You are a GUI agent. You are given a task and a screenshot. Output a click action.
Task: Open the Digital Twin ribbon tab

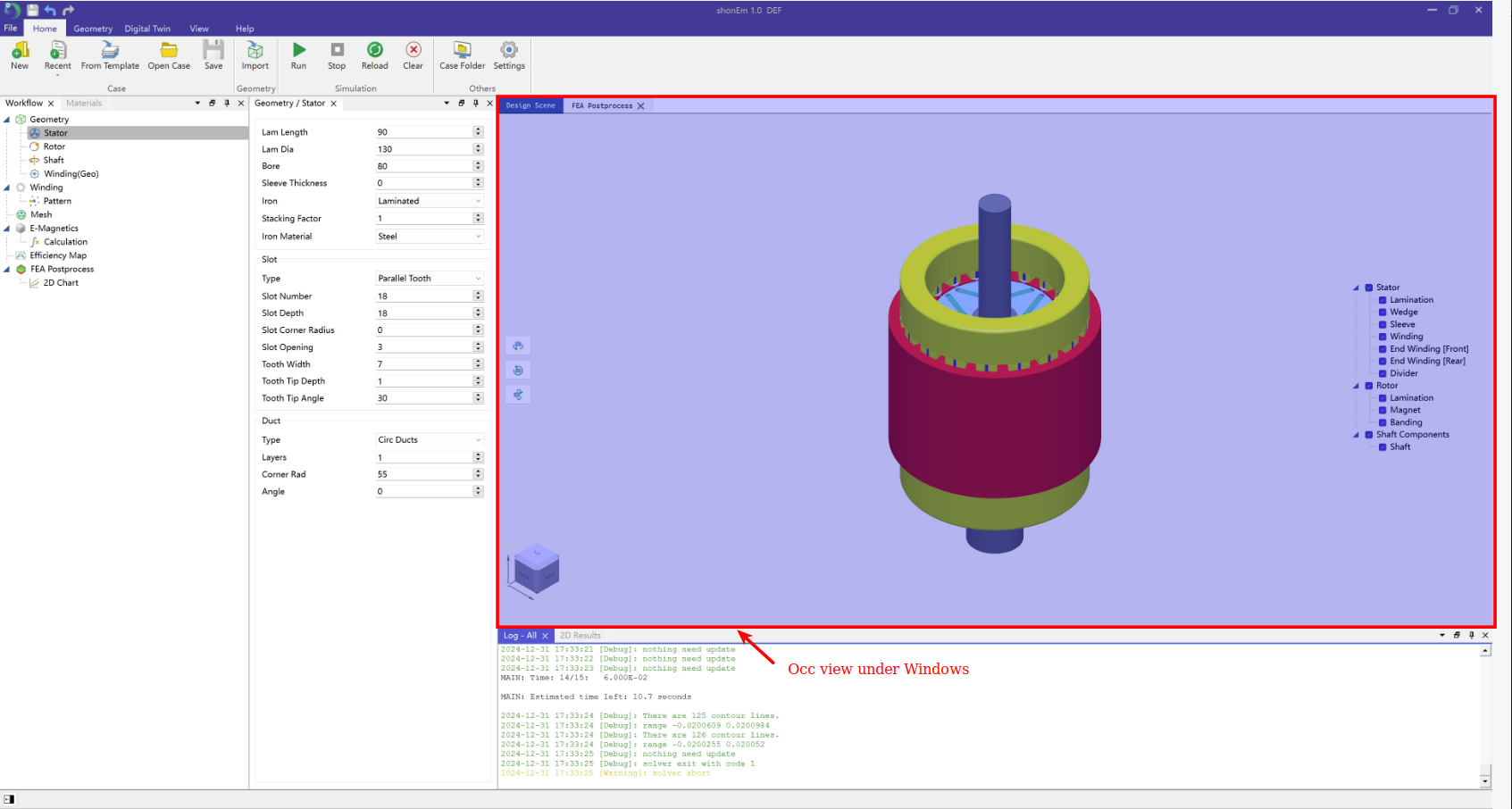tap(147, 29)
